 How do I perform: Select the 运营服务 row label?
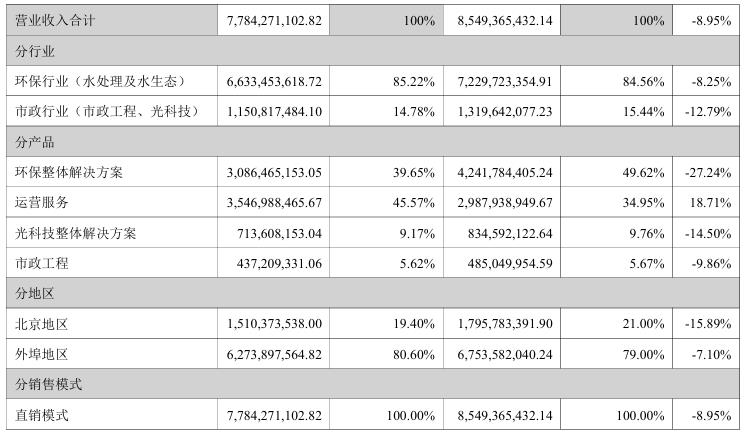(42, 203)
